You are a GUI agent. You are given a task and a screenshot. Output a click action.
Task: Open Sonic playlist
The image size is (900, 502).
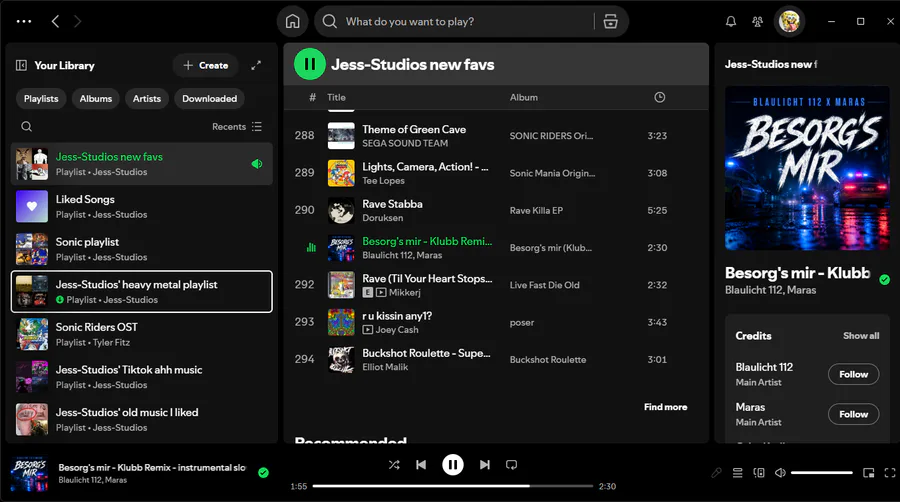[142, 249]
